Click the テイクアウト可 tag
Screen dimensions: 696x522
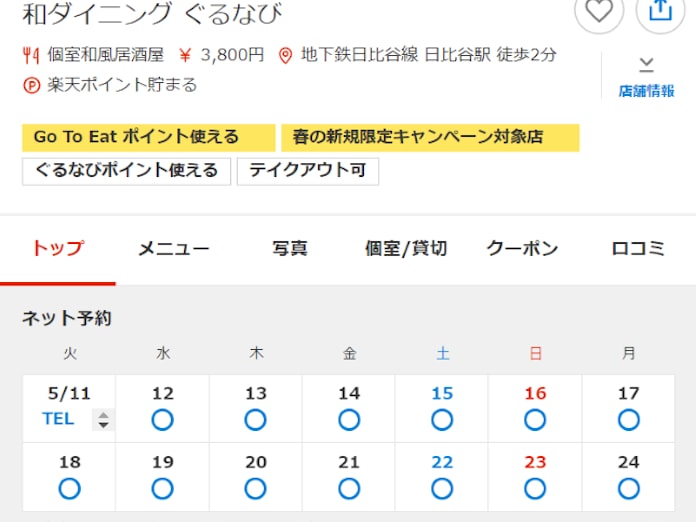tap(308, 171)
